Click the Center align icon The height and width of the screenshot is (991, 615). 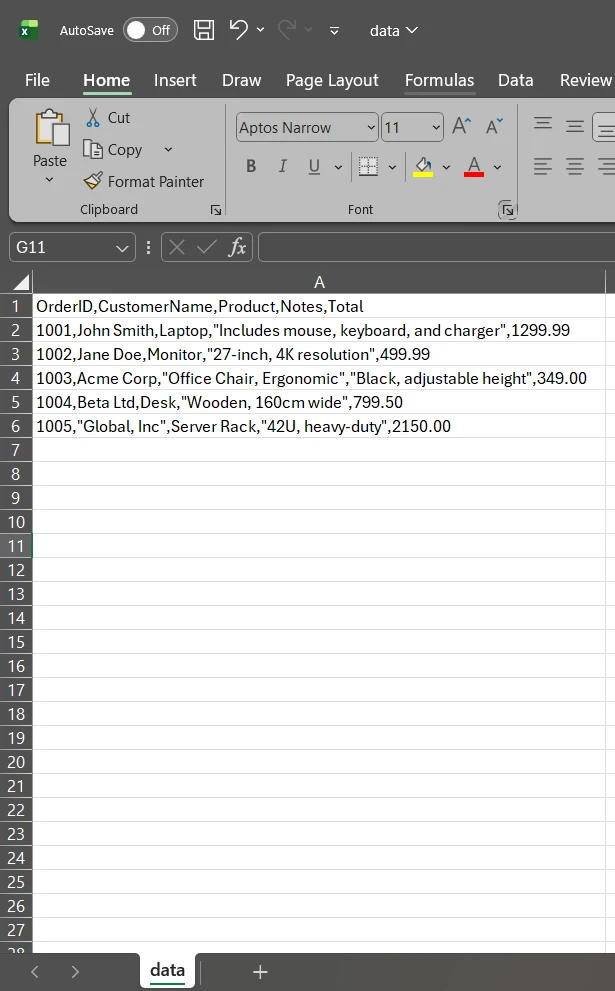[x=575, y=166]
